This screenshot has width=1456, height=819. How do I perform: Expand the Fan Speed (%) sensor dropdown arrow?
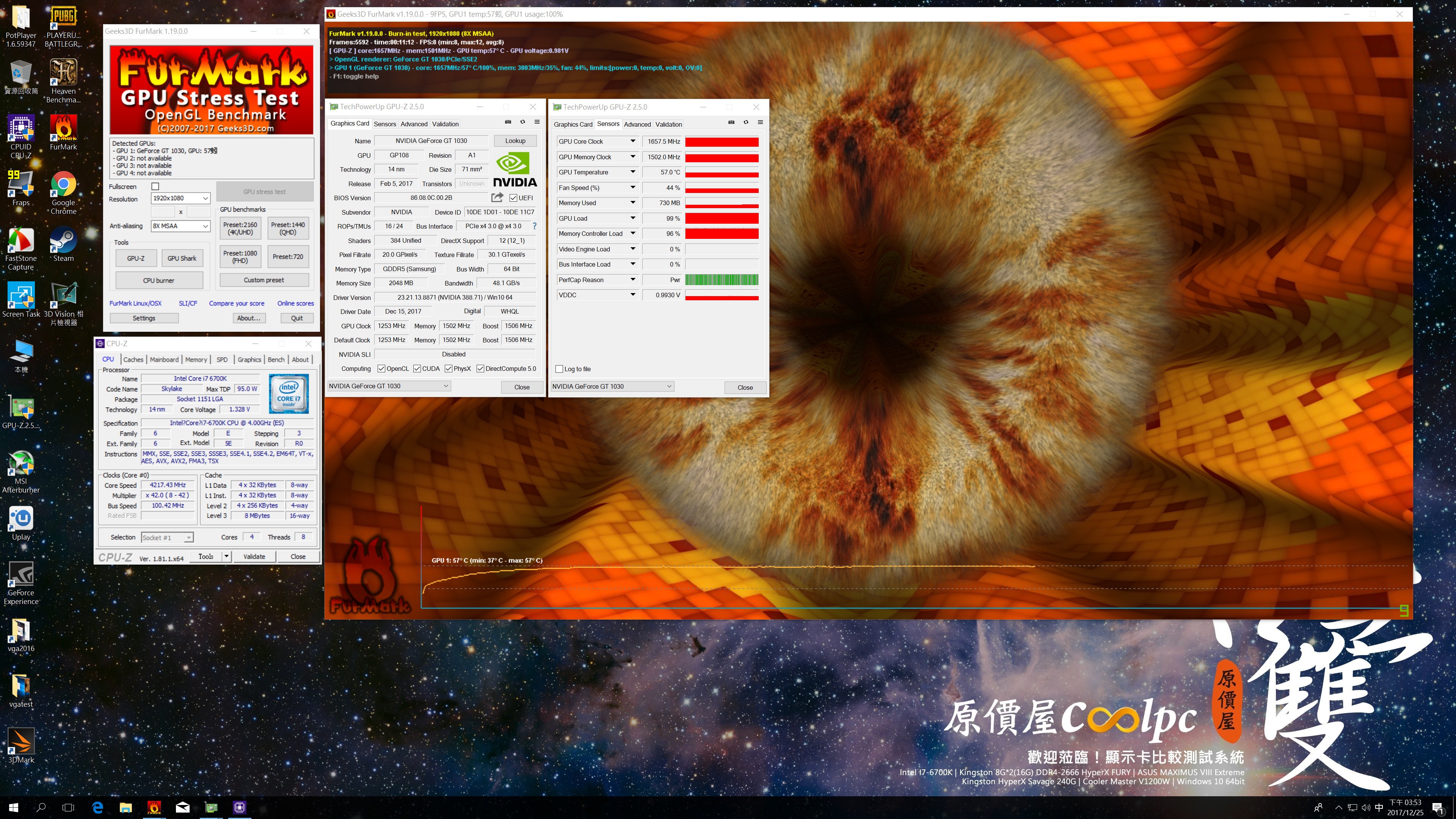coord(633,188)
